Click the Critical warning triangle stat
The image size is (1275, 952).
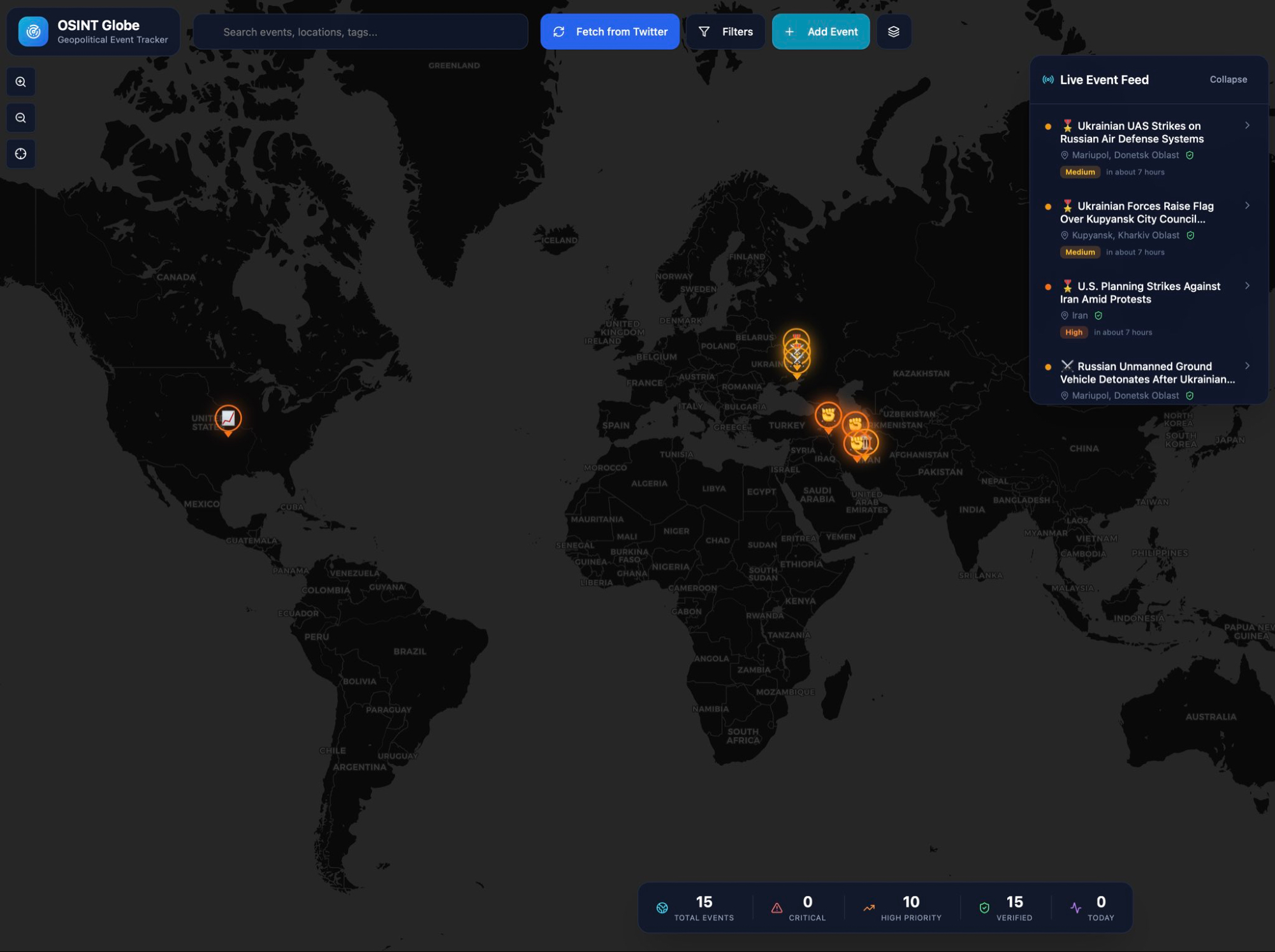776,908
